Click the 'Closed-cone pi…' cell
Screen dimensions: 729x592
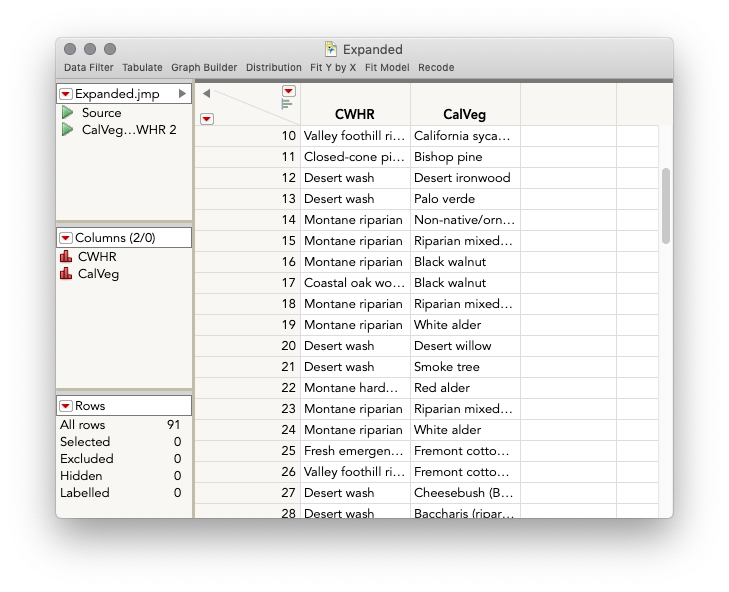(355, 157)
